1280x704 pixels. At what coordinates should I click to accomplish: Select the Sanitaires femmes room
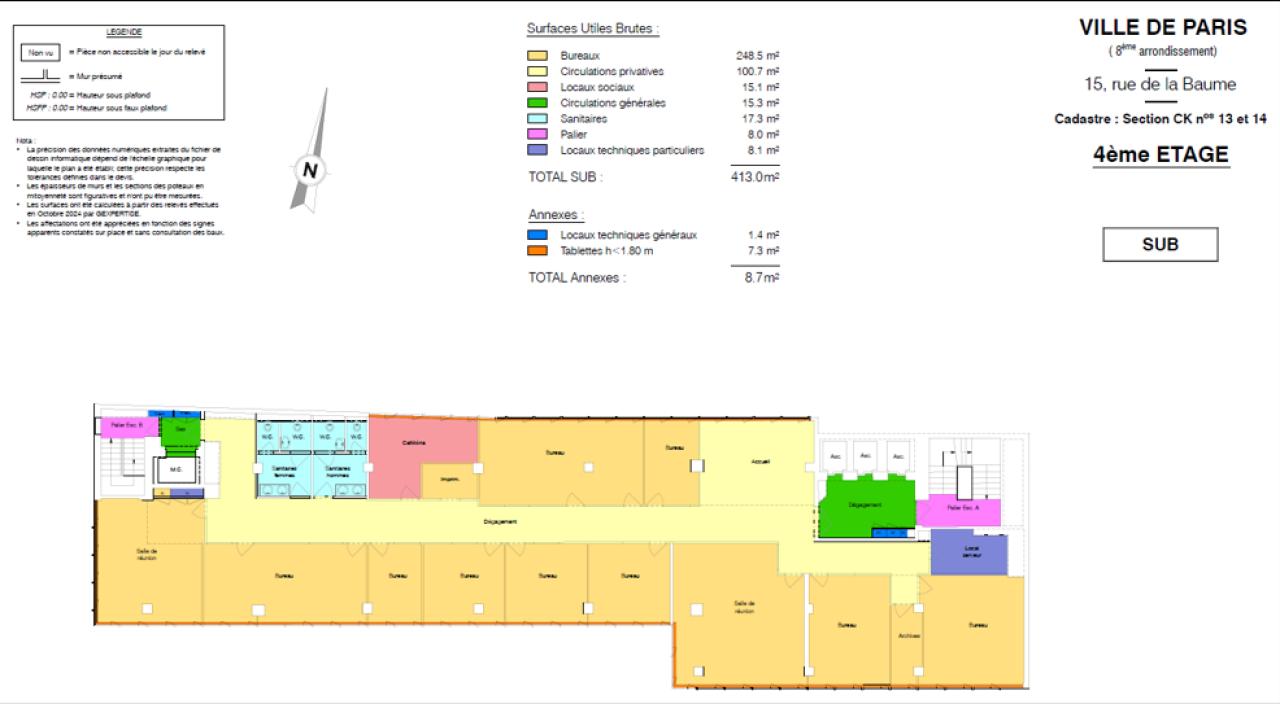(284, 470)
